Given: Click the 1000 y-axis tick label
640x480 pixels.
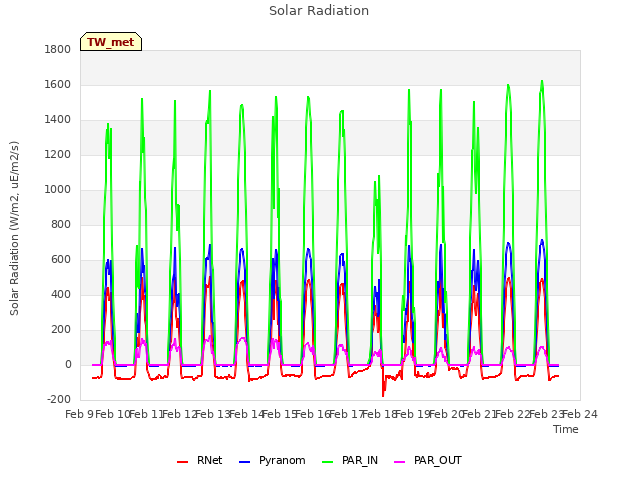Looking at the screenshot, I should click(58, 189).
